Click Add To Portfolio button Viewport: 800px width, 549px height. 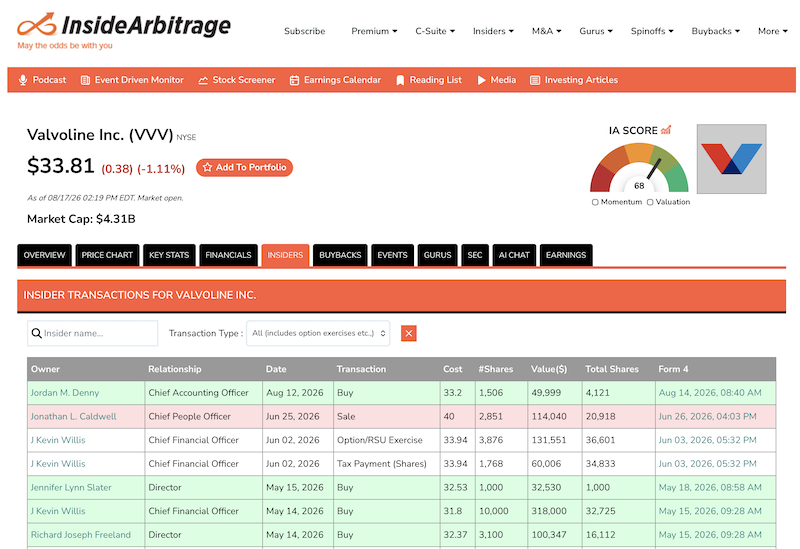244,167
